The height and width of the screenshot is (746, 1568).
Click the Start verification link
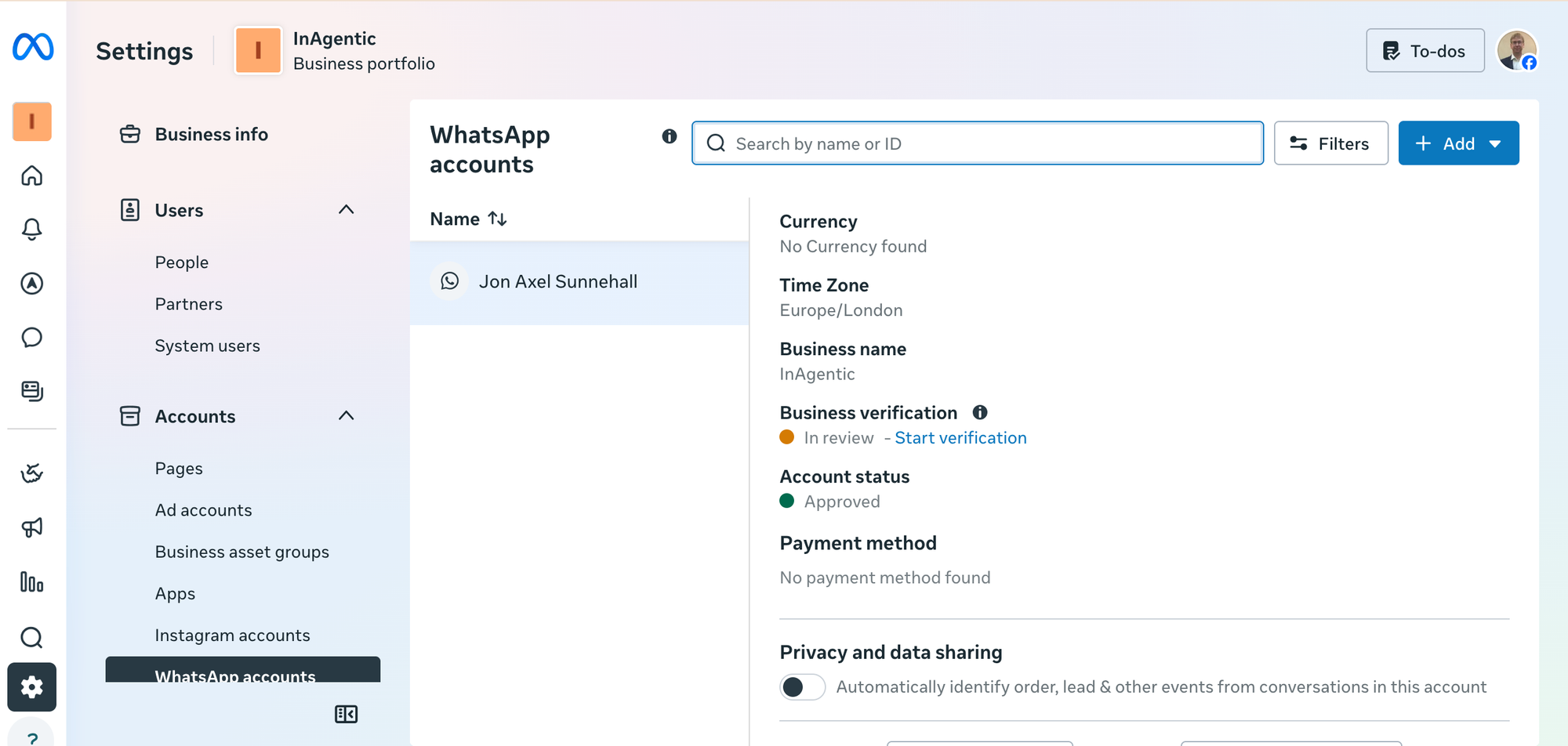click(x=960, y=438)
